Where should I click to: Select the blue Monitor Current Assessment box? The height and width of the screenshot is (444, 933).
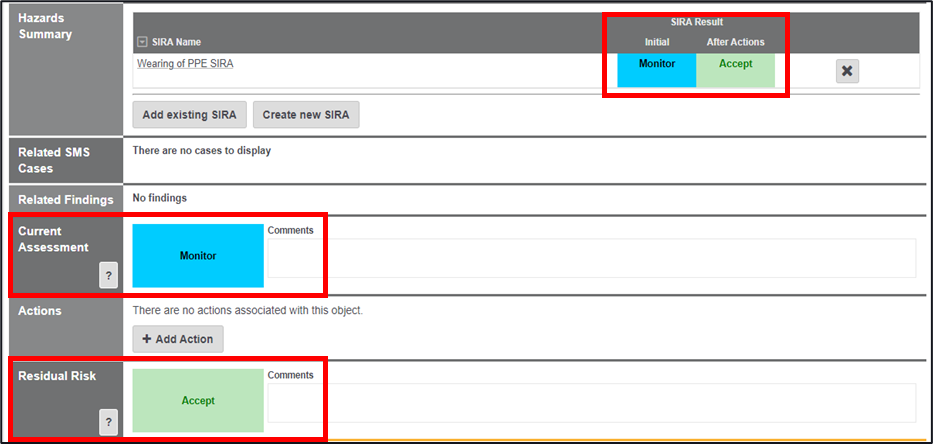click(x=198, y=256)
